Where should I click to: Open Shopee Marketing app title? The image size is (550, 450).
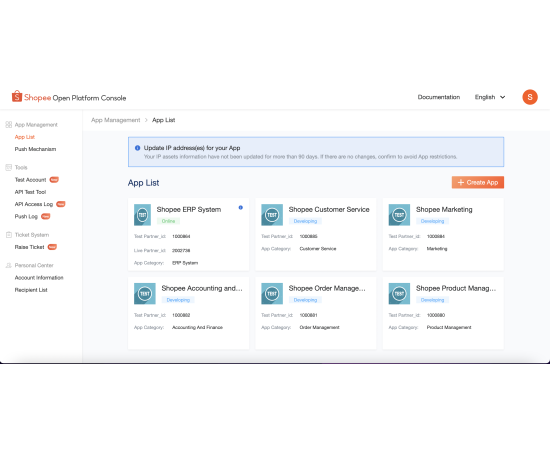(x=444, y=209)
